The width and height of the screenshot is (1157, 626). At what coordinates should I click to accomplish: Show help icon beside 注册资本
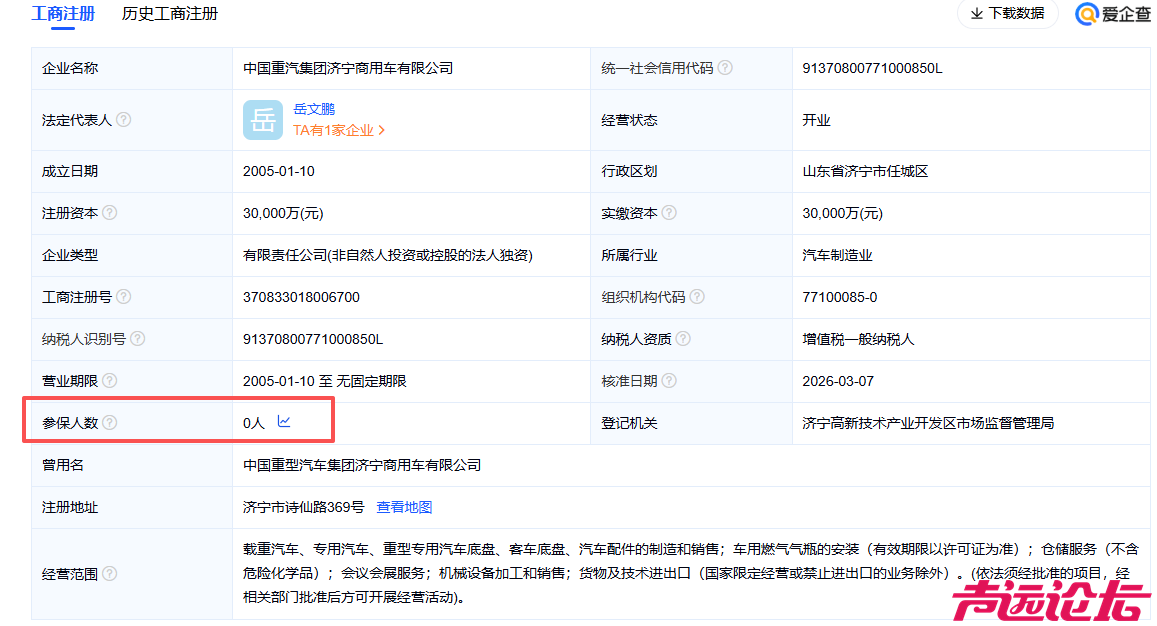pos(110,213)
